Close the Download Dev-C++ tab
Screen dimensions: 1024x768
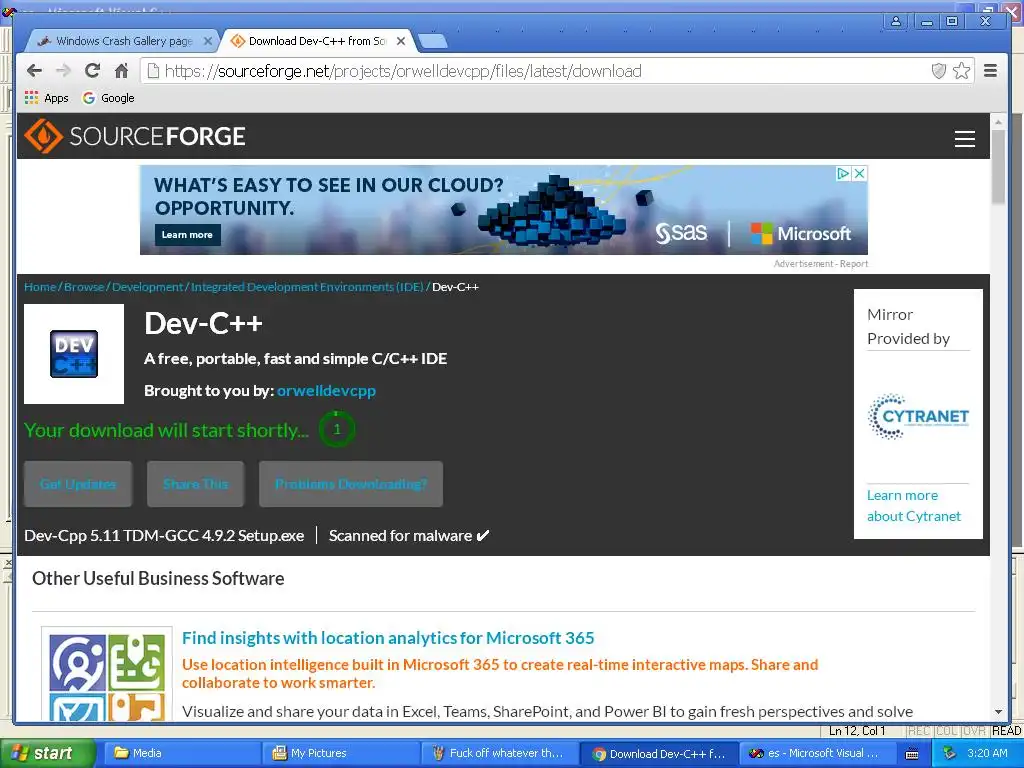(x=401, y=41)
